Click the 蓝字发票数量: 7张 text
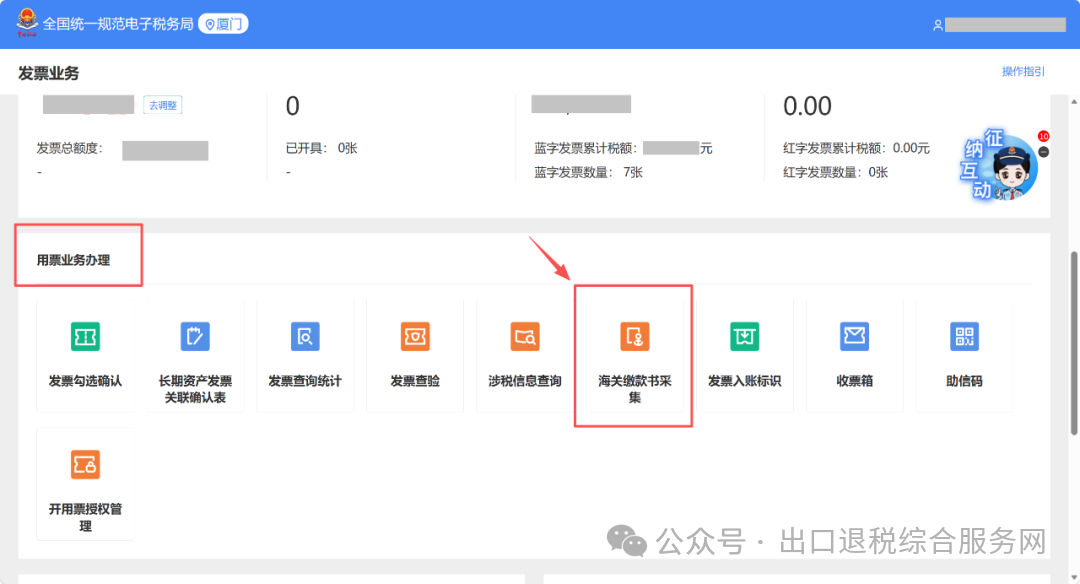 (x=588, y=172)
